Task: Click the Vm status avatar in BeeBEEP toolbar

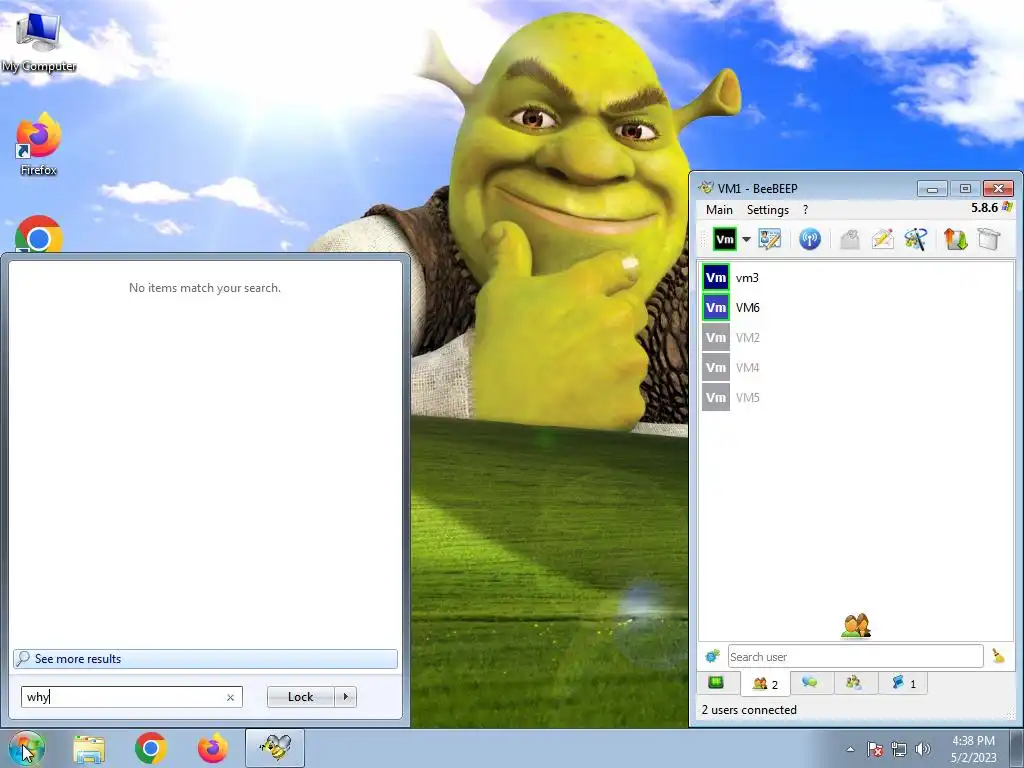Action: [724, 239]
